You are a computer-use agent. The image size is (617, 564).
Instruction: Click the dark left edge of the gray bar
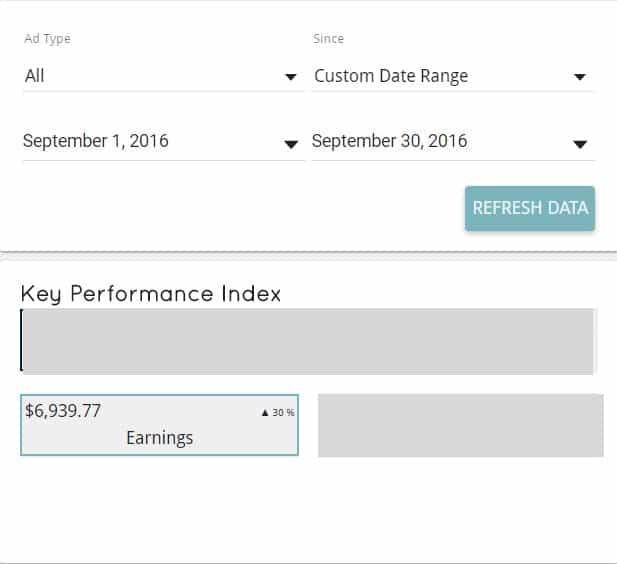pos(21,341)
